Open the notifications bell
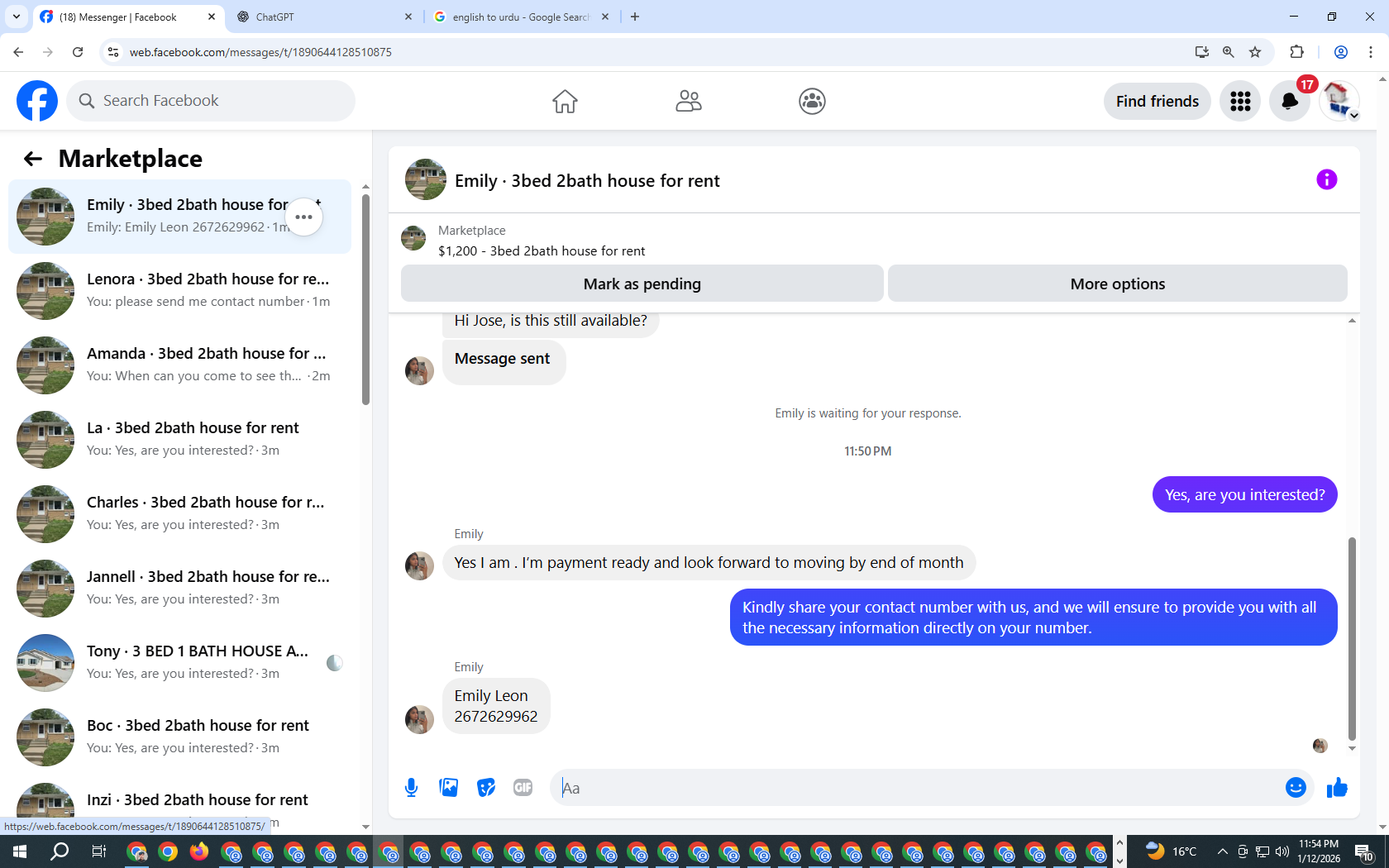The height and width of the screenshot is (868, 1389). tap(1290, 101)
